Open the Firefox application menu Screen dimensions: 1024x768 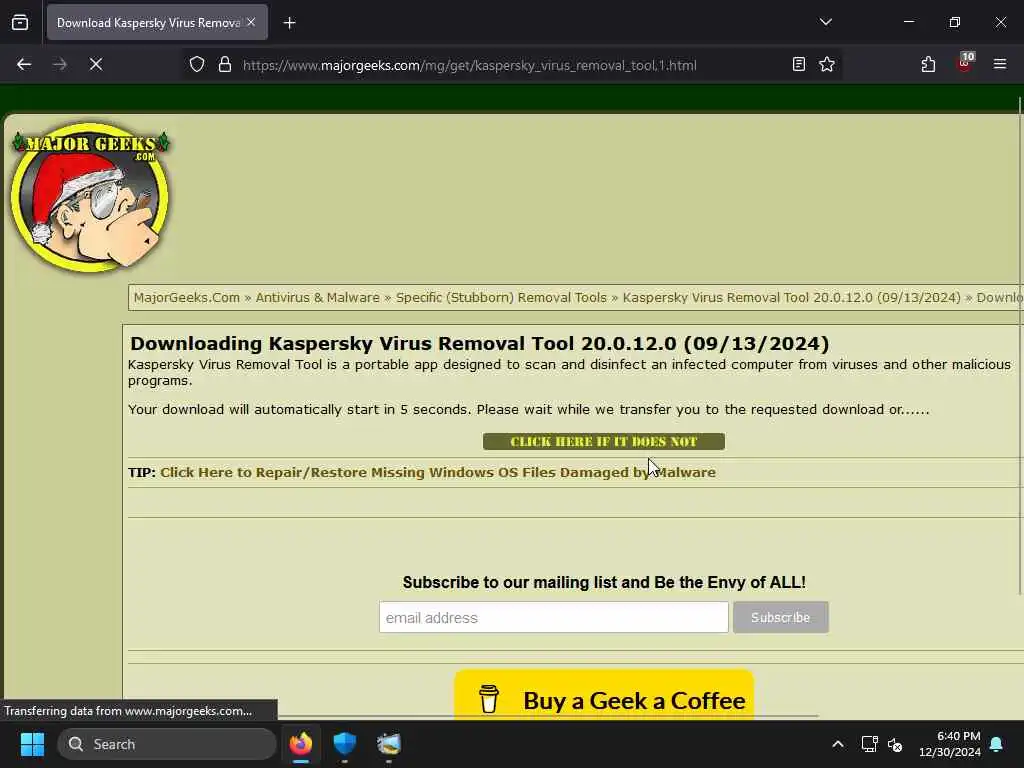click(1000, 64)
